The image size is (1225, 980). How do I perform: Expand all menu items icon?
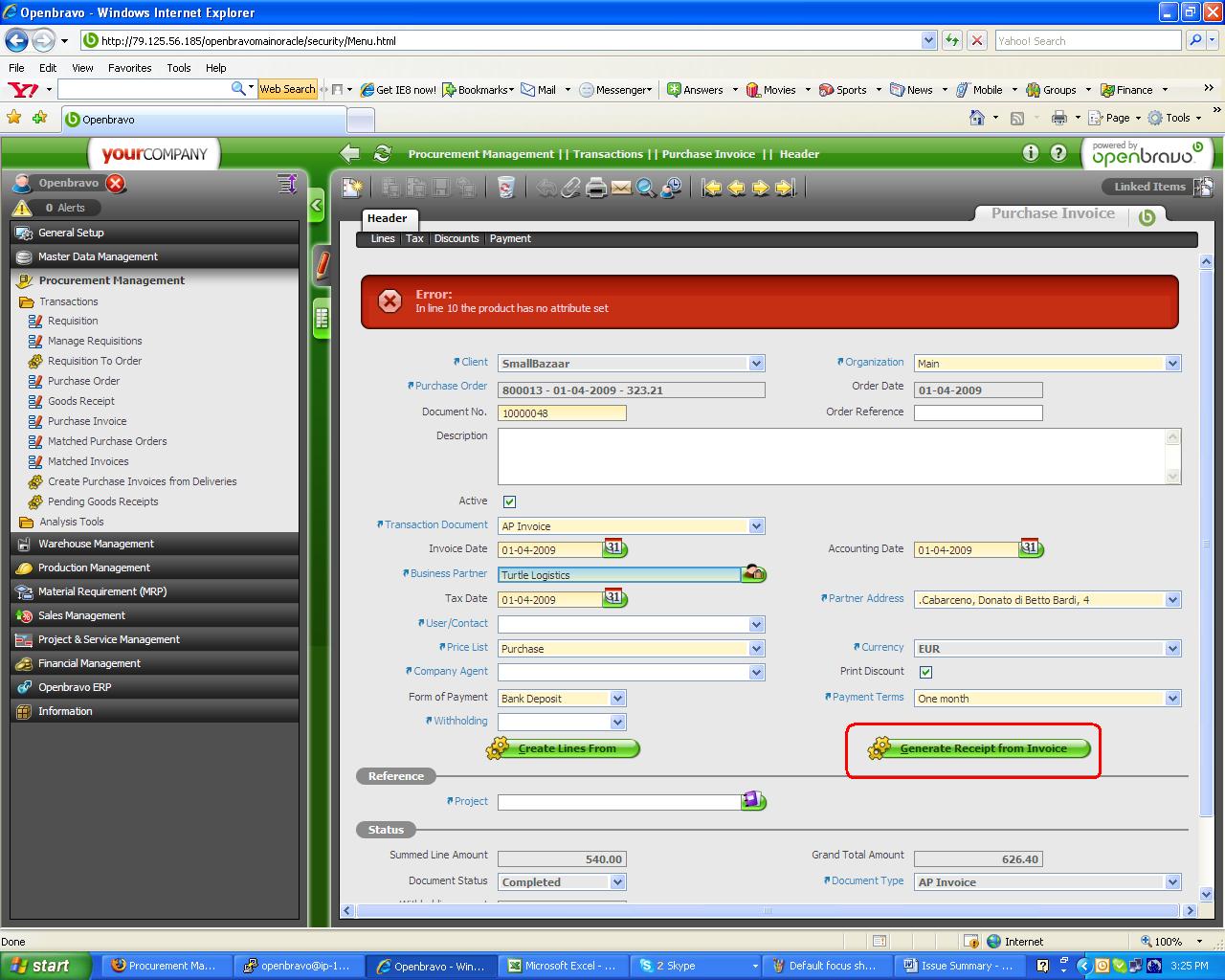[x=287, y=183]
